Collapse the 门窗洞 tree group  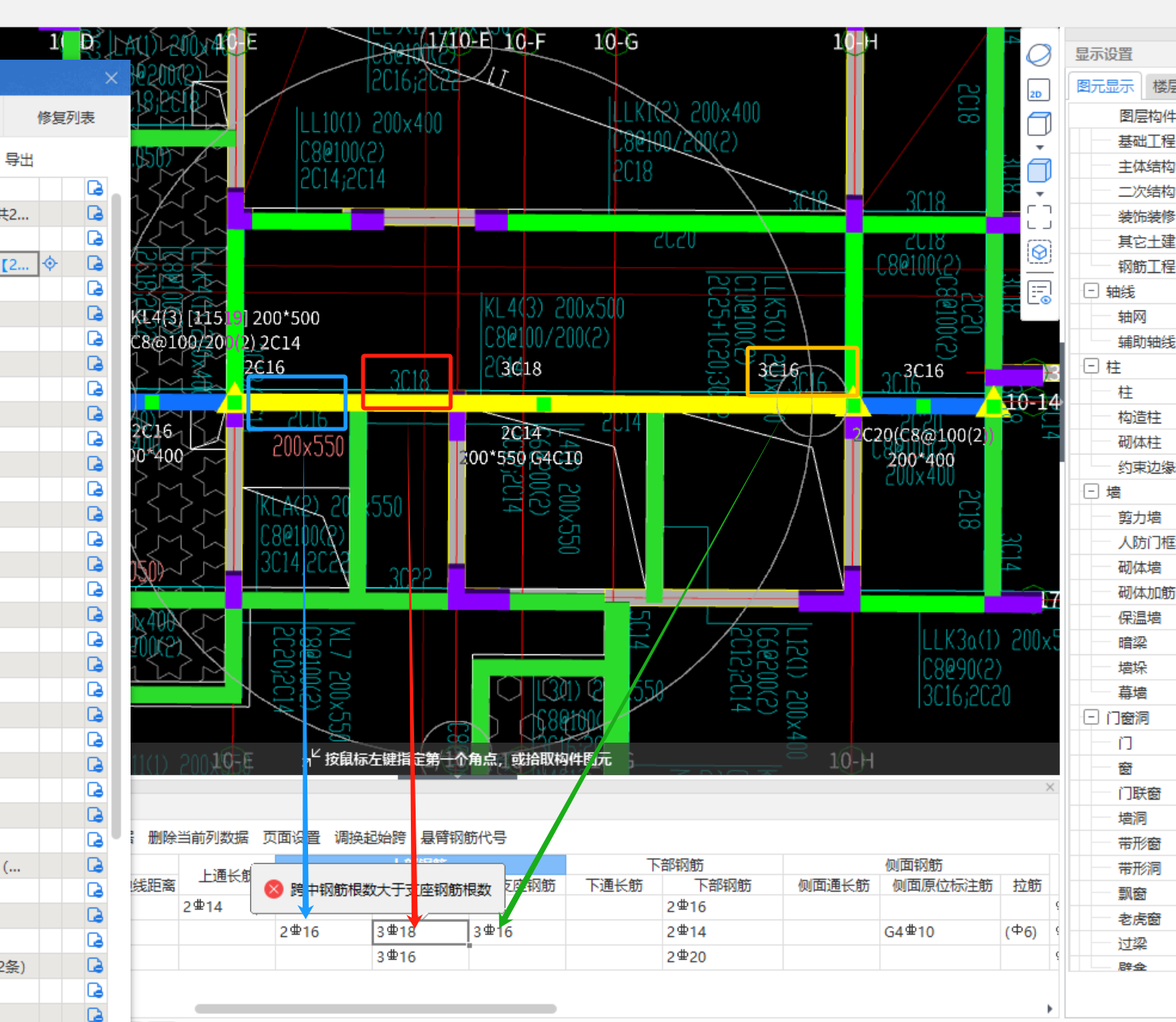click(1091, 717)
